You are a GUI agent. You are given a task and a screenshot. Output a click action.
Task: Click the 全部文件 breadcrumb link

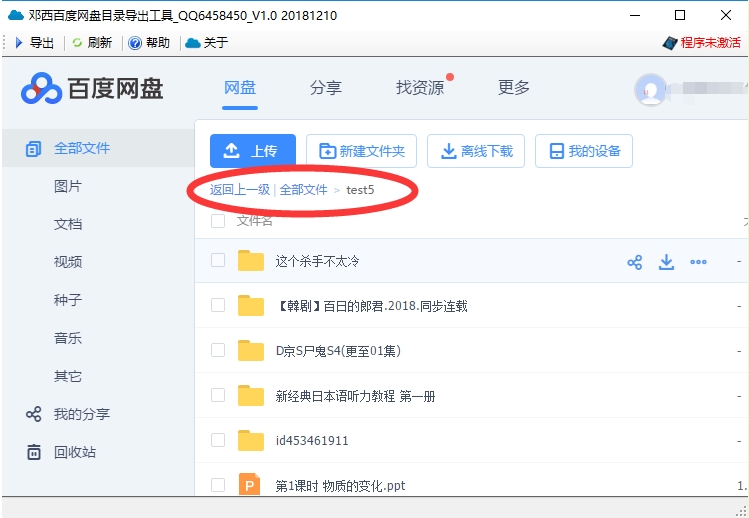click(x=303, y=190)
